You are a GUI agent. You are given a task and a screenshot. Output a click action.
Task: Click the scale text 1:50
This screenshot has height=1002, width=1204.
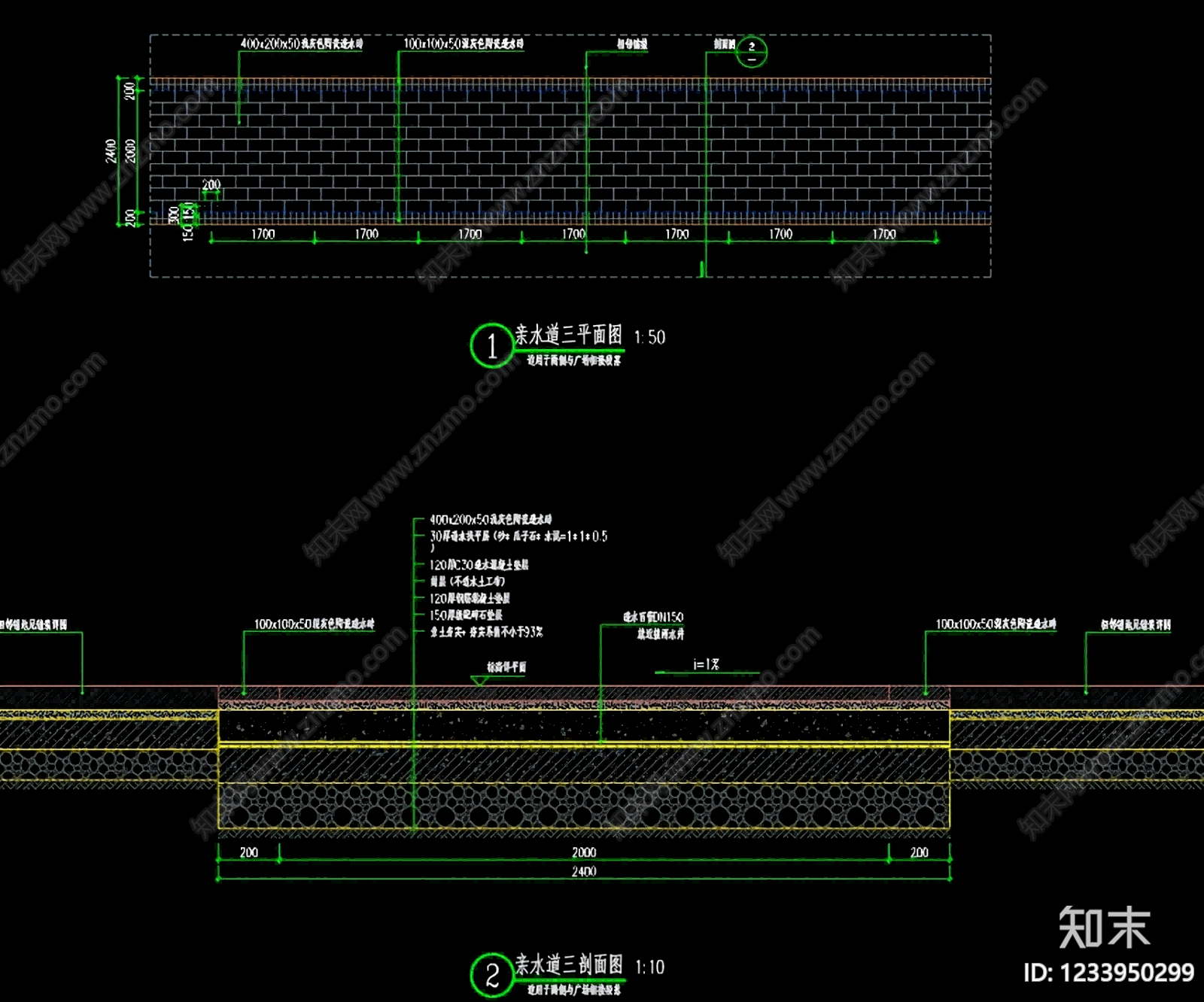[649, 337]
